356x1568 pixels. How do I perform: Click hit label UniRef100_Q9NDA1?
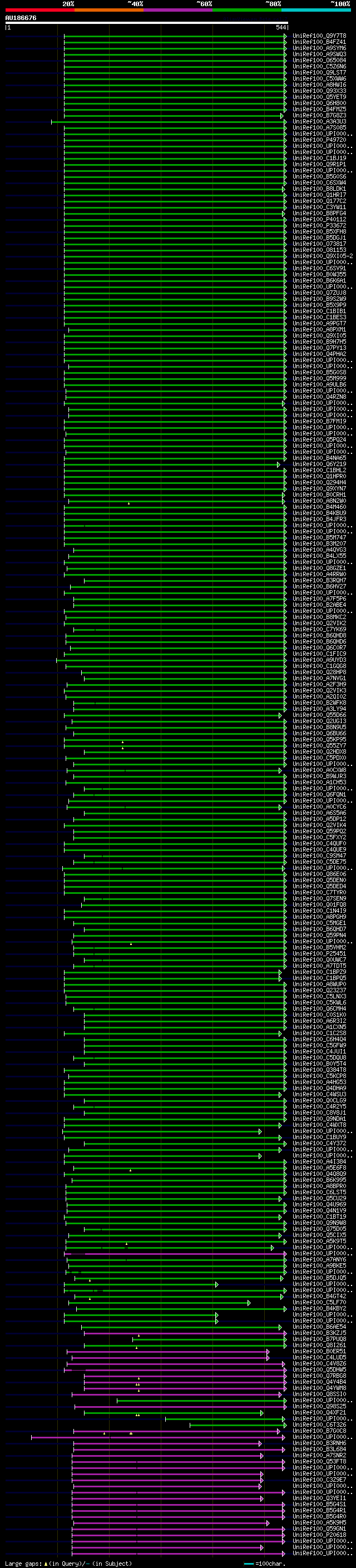click(319, 1119)
